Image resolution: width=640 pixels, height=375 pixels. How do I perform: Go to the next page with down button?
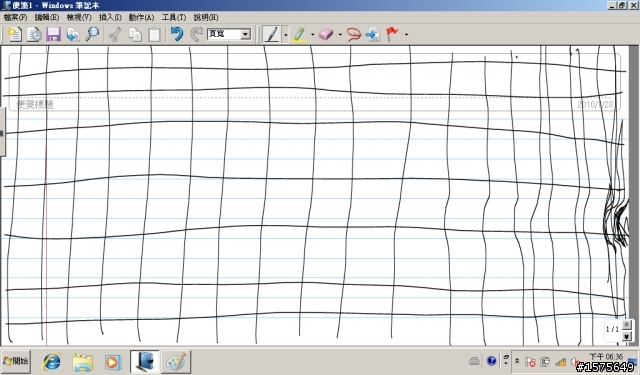(x=626, y=336)
